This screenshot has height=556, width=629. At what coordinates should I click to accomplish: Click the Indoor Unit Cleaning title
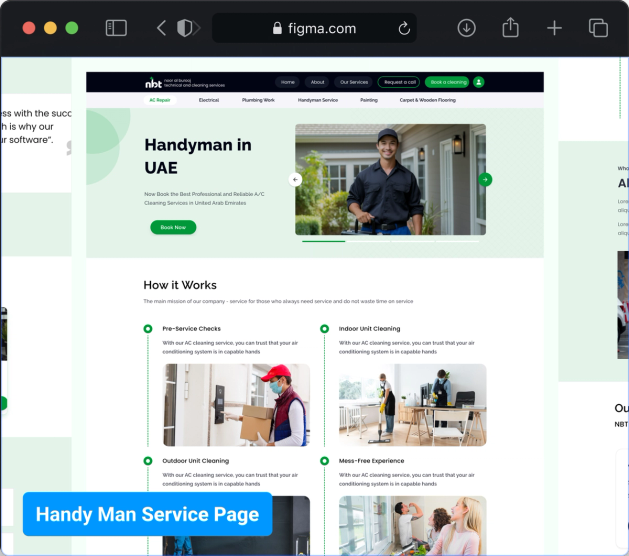[x=369, y=329]
